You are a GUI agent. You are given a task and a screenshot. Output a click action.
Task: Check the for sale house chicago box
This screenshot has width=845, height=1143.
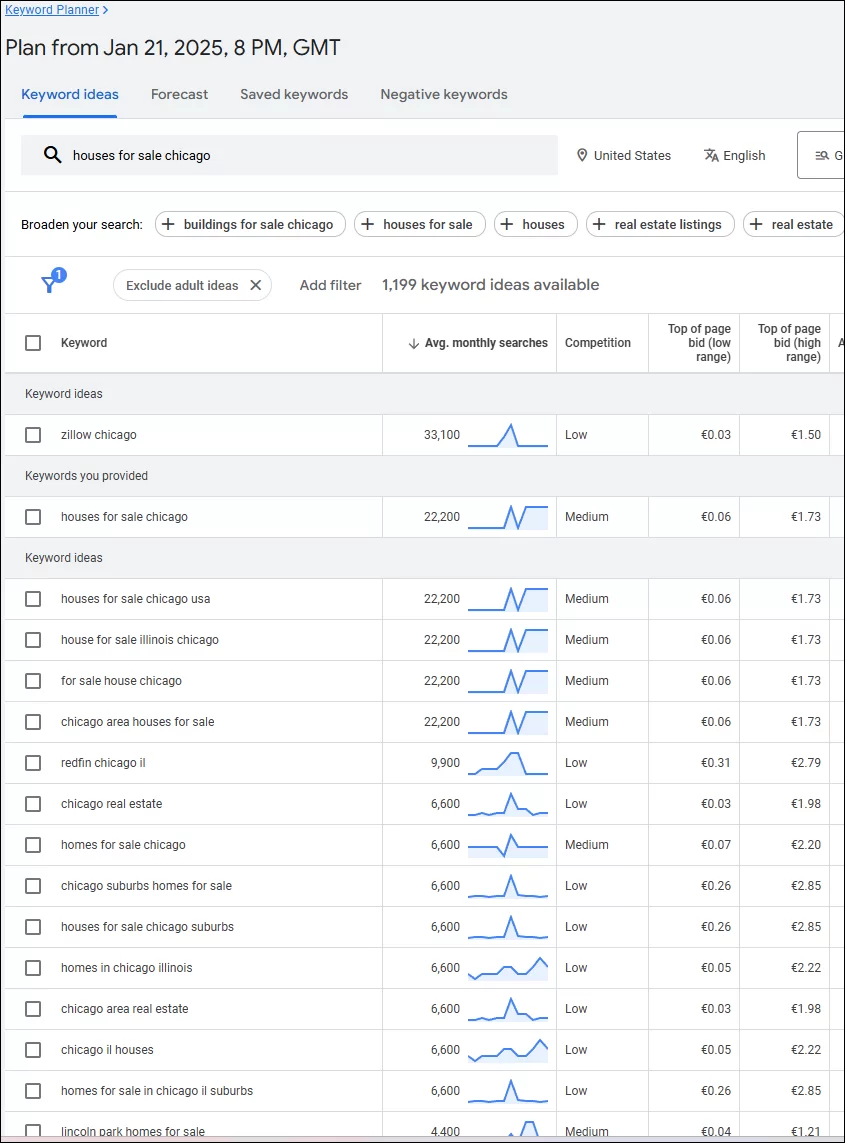pos(33,681)
